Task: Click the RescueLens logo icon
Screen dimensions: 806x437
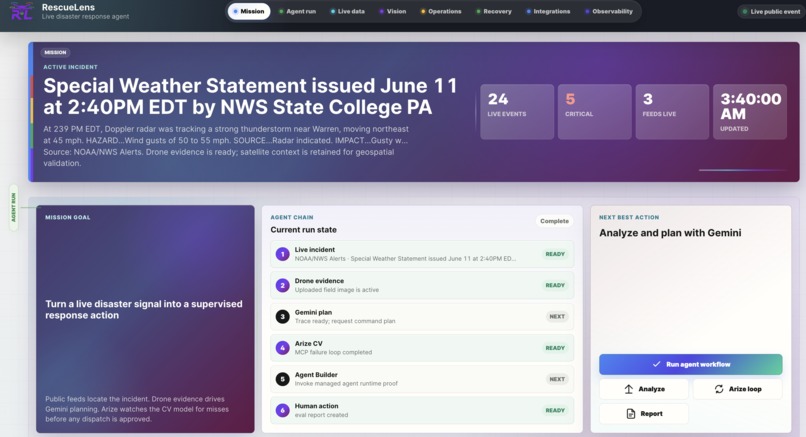Action: (x=21, y=11)
